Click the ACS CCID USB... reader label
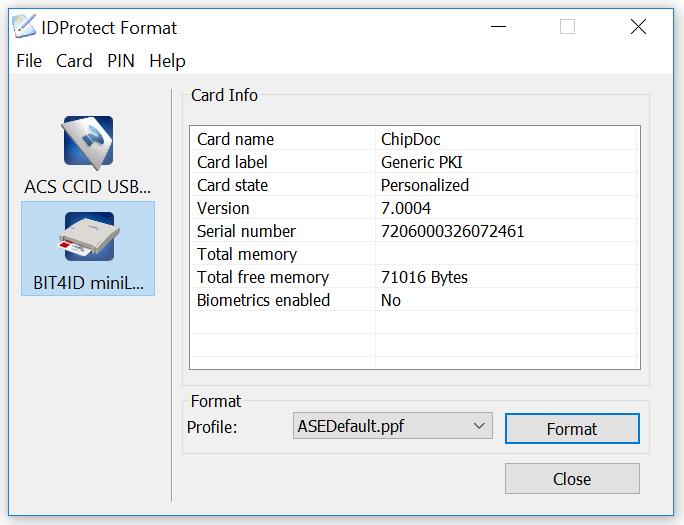The width and height of the screenshot is (684, 525). click(x=88, y=187)
